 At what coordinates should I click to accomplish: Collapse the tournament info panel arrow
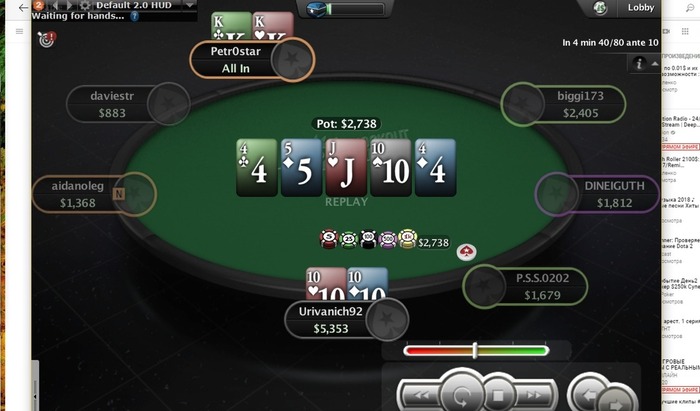click(x=654, y=64)
